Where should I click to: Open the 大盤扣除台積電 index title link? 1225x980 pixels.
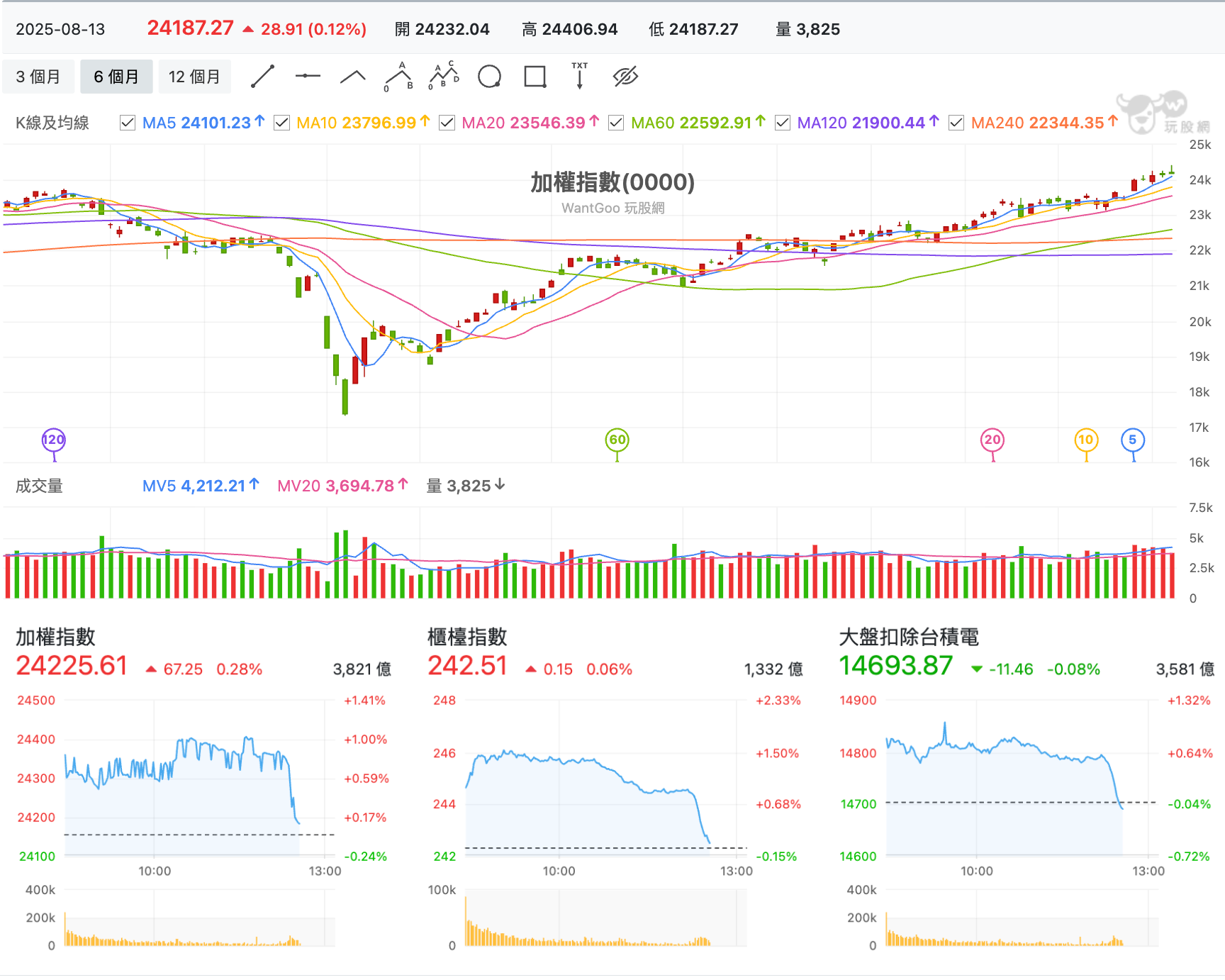pos(909,637)
